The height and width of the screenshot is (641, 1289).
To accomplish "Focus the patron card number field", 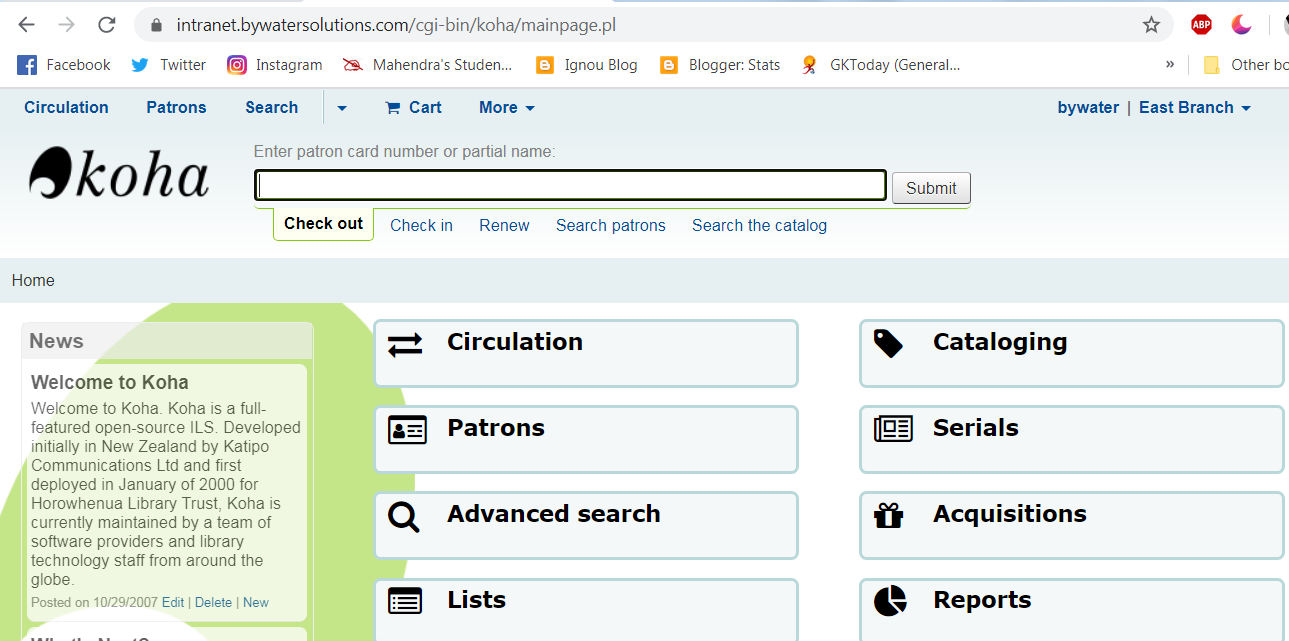I will coord(570,186).
